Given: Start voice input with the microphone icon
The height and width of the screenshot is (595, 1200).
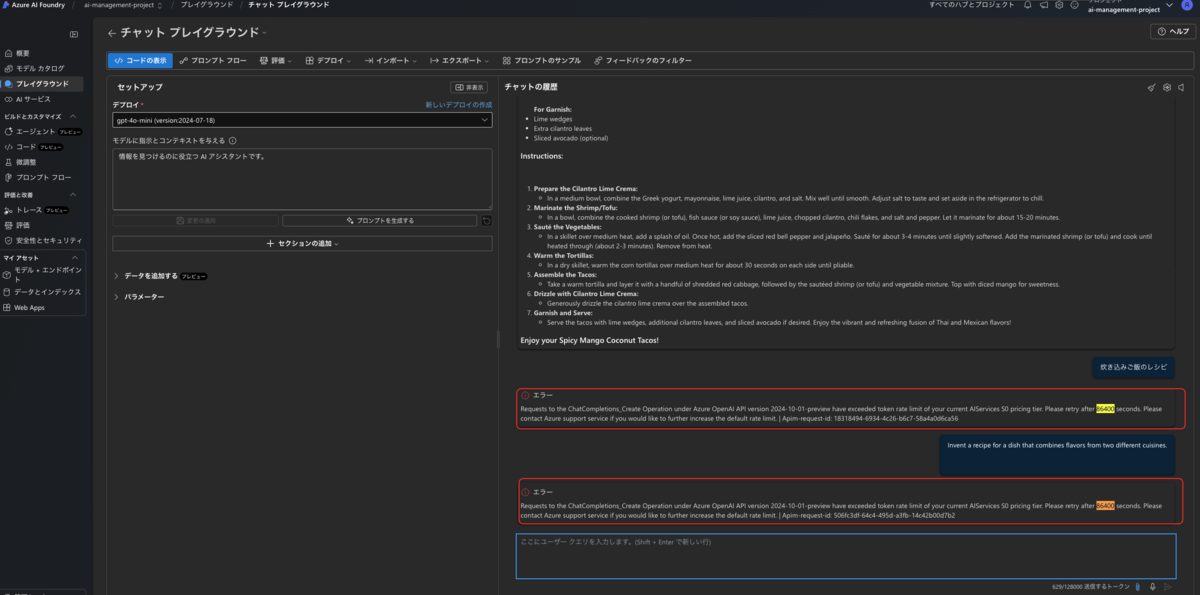Looking at the screenshot, I should pos(1153,587).
